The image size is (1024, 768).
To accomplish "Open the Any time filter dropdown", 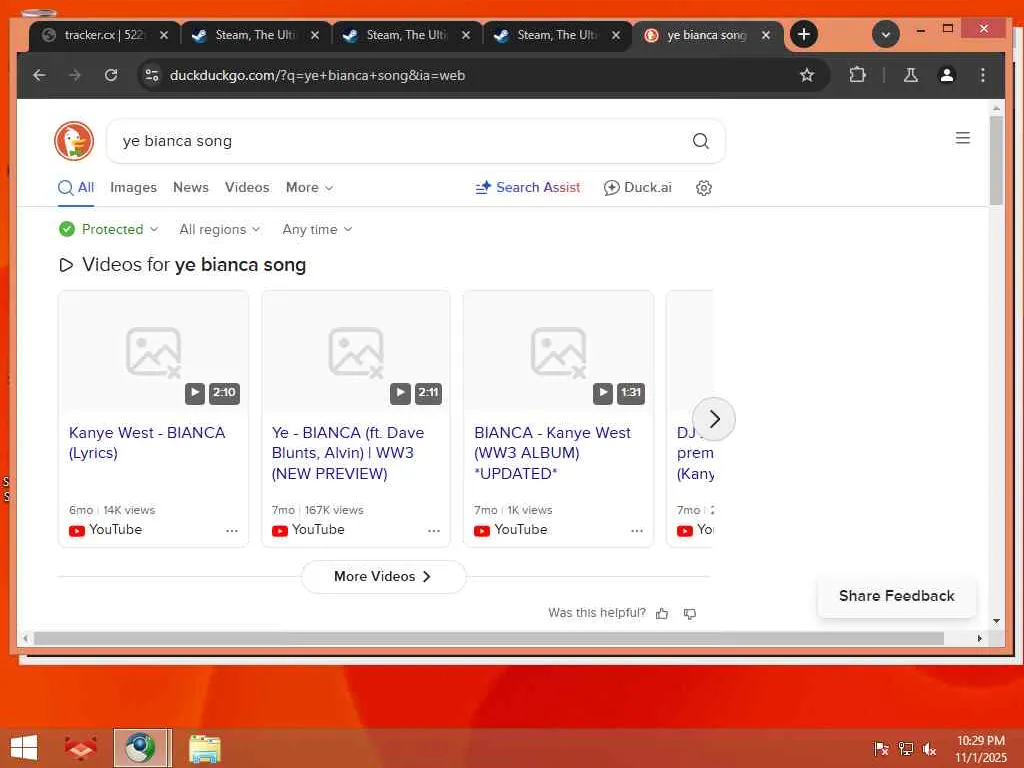I will tap(317, 229).
